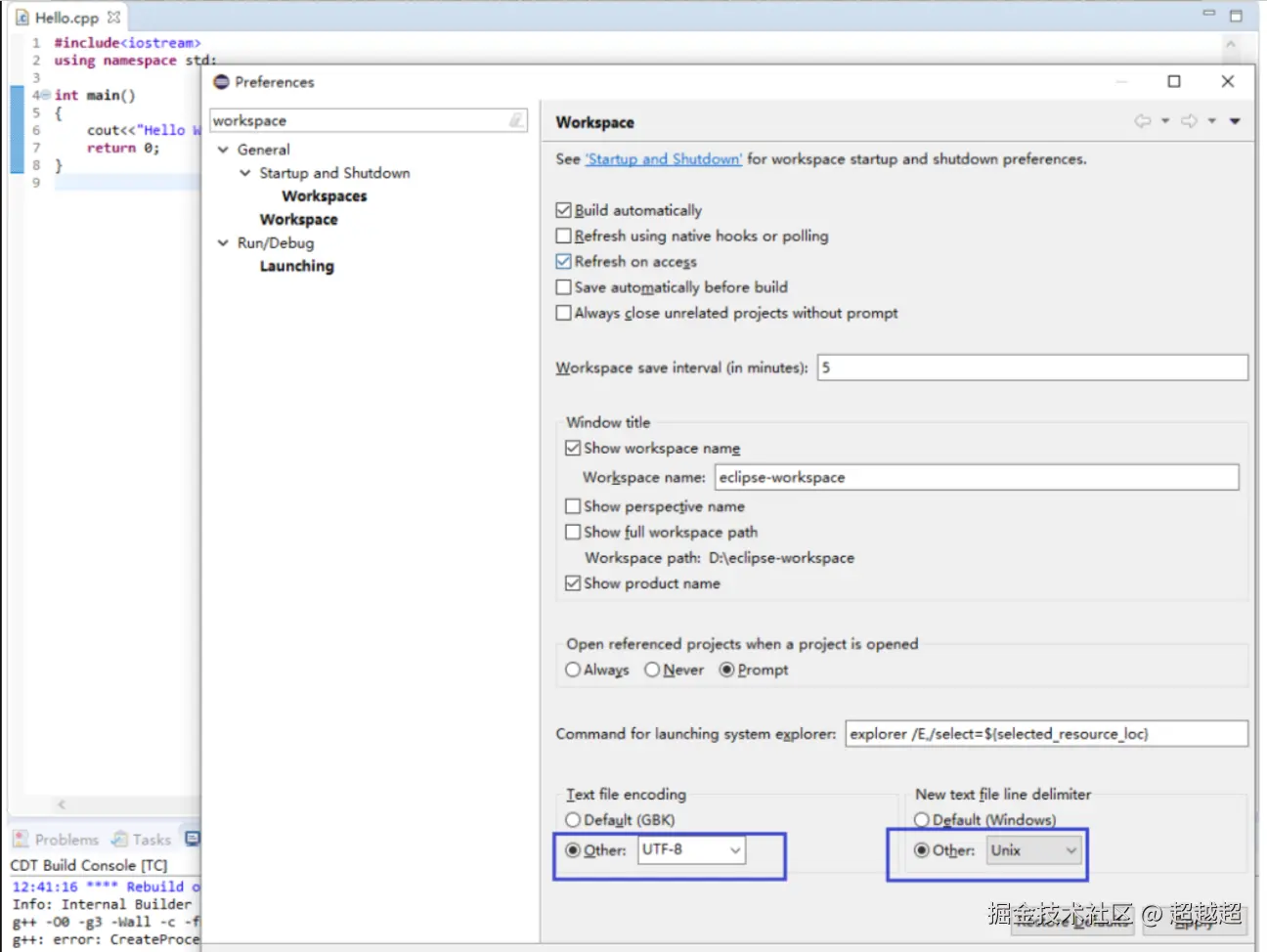
Task: Click the 'return 0;' code line
Action: tap(123, 148)
